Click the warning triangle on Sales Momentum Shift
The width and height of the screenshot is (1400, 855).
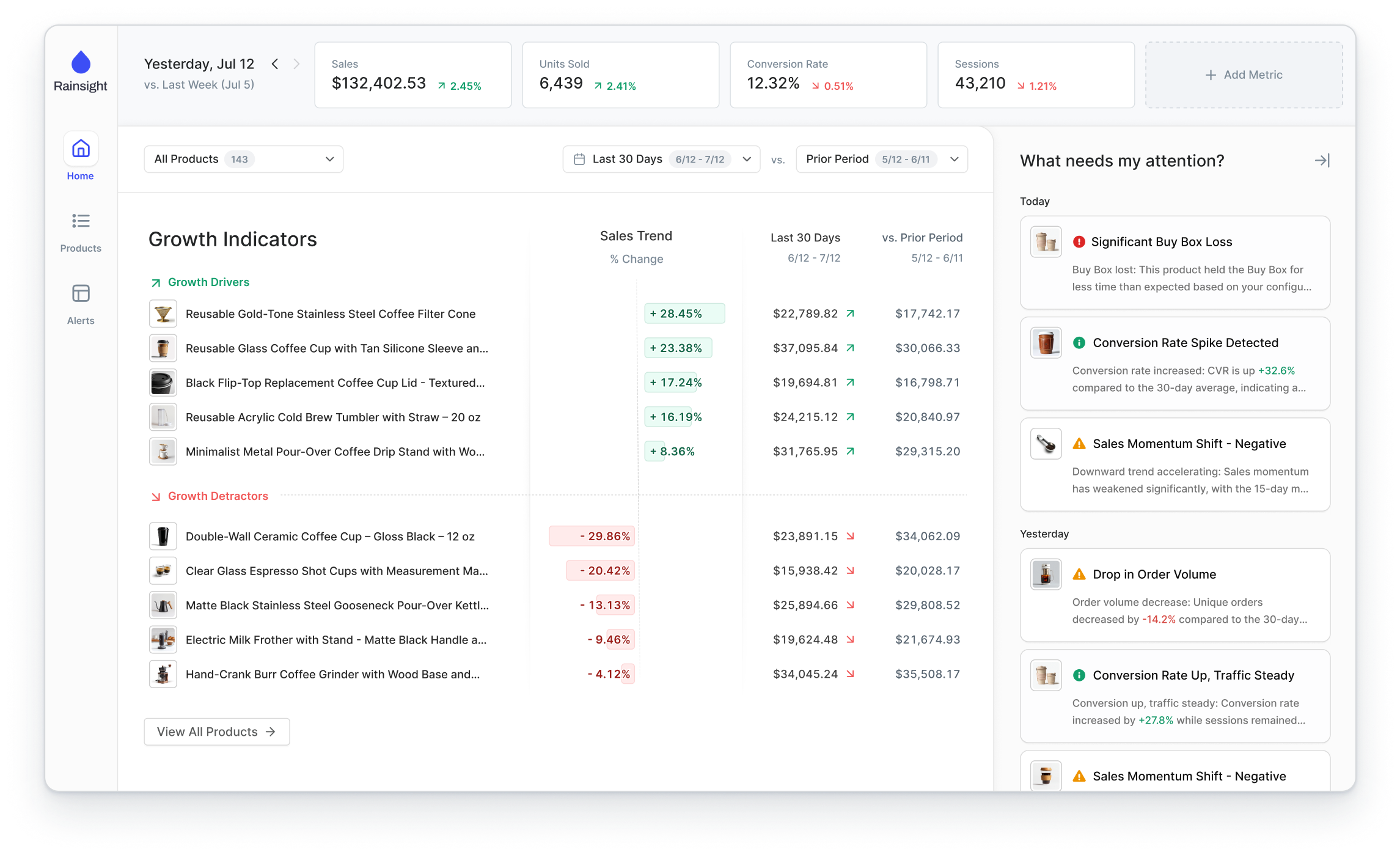(x=1079, y=444)
